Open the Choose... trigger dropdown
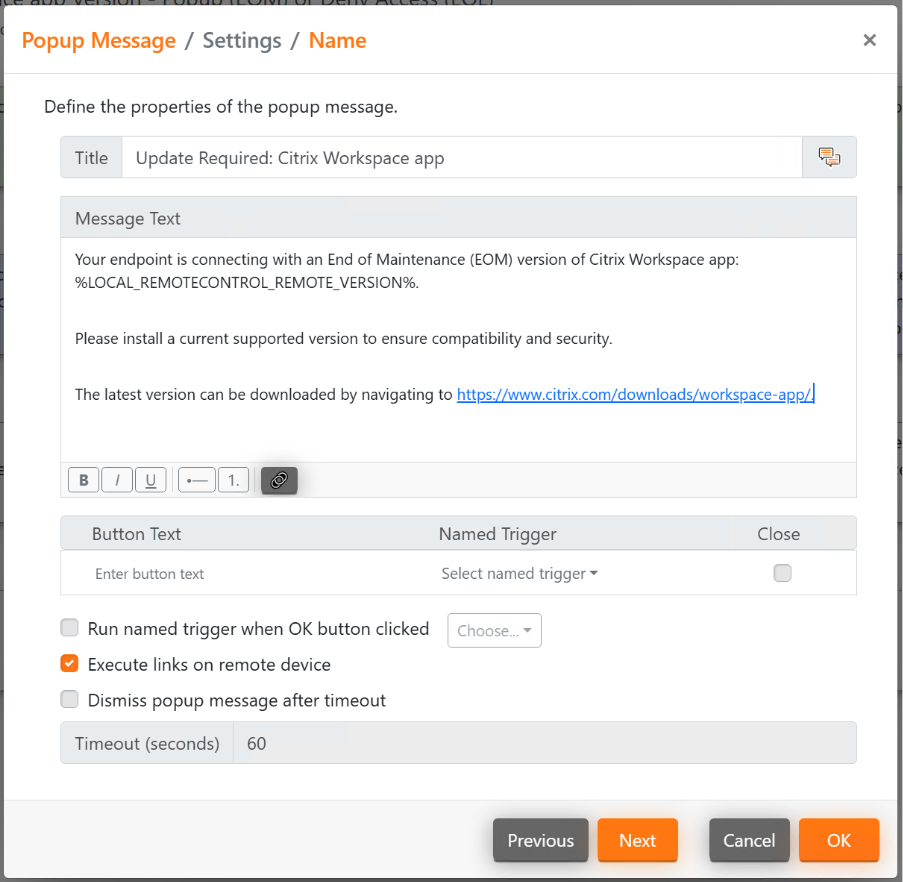 pyautogui.click(x=494, y=630)
